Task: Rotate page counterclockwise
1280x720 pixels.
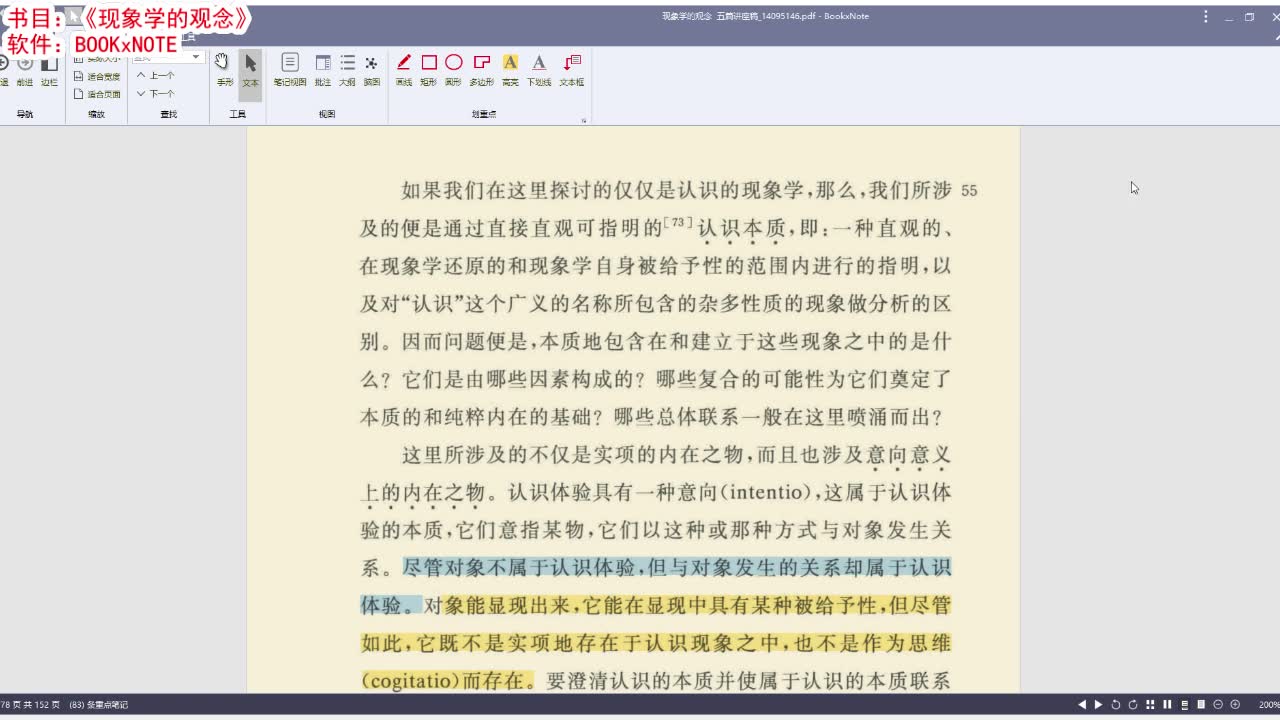Action: [x=1116, y=704]
